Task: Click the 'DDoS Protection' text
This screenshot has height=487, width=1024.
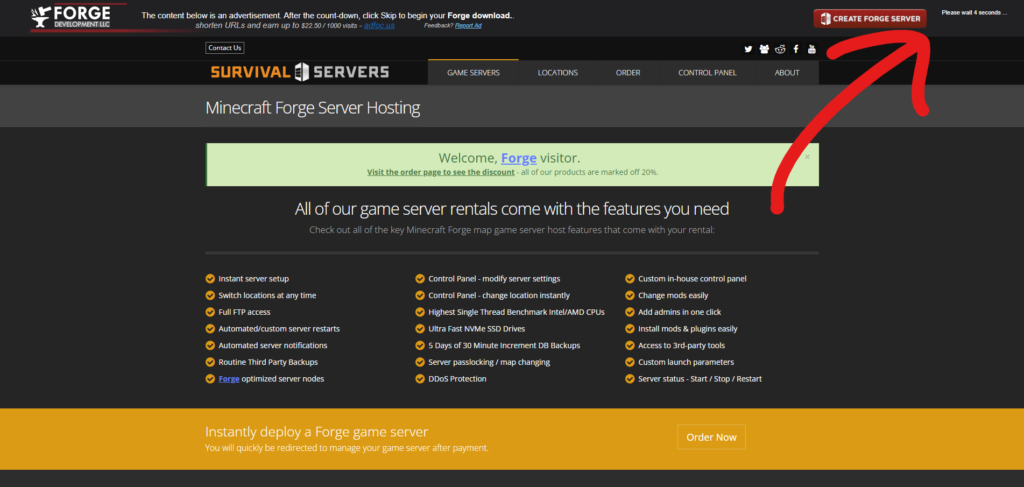Action: tap(457, 379)
